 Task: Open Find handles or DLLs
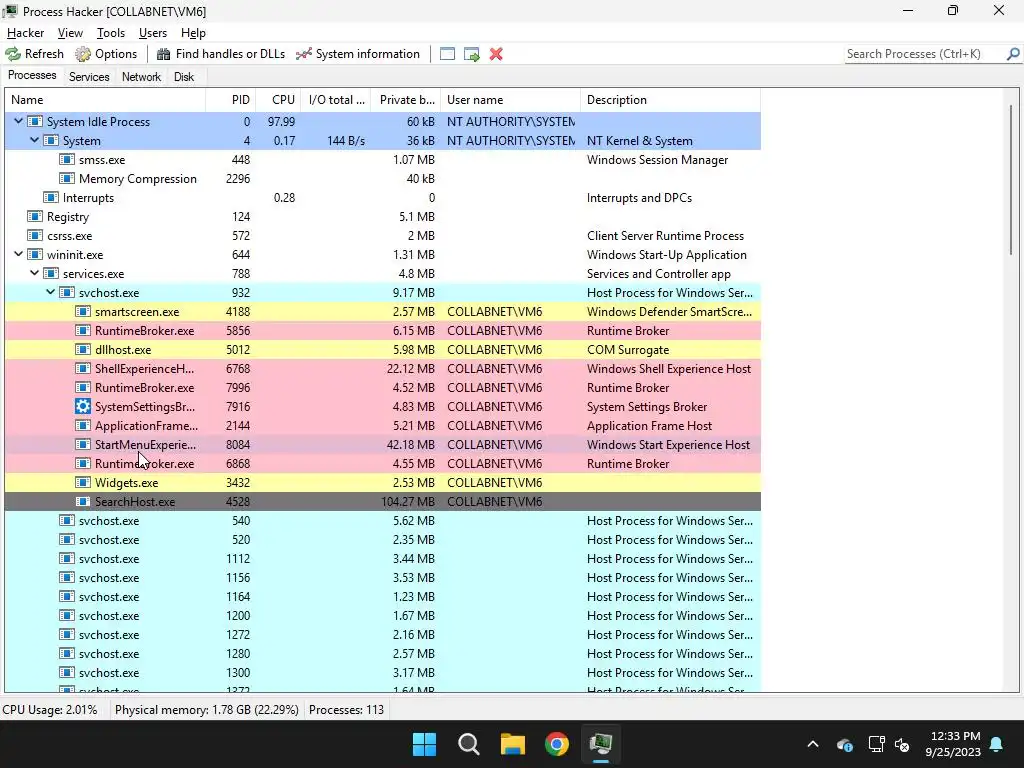click(221, 54)
